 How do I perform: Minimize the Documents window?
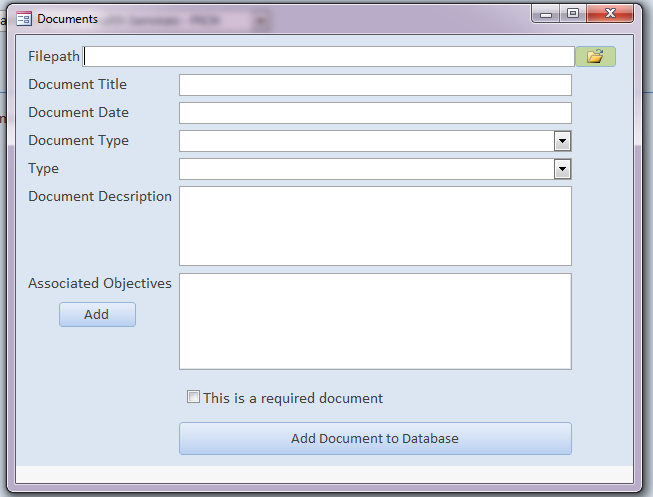point(547,14)
